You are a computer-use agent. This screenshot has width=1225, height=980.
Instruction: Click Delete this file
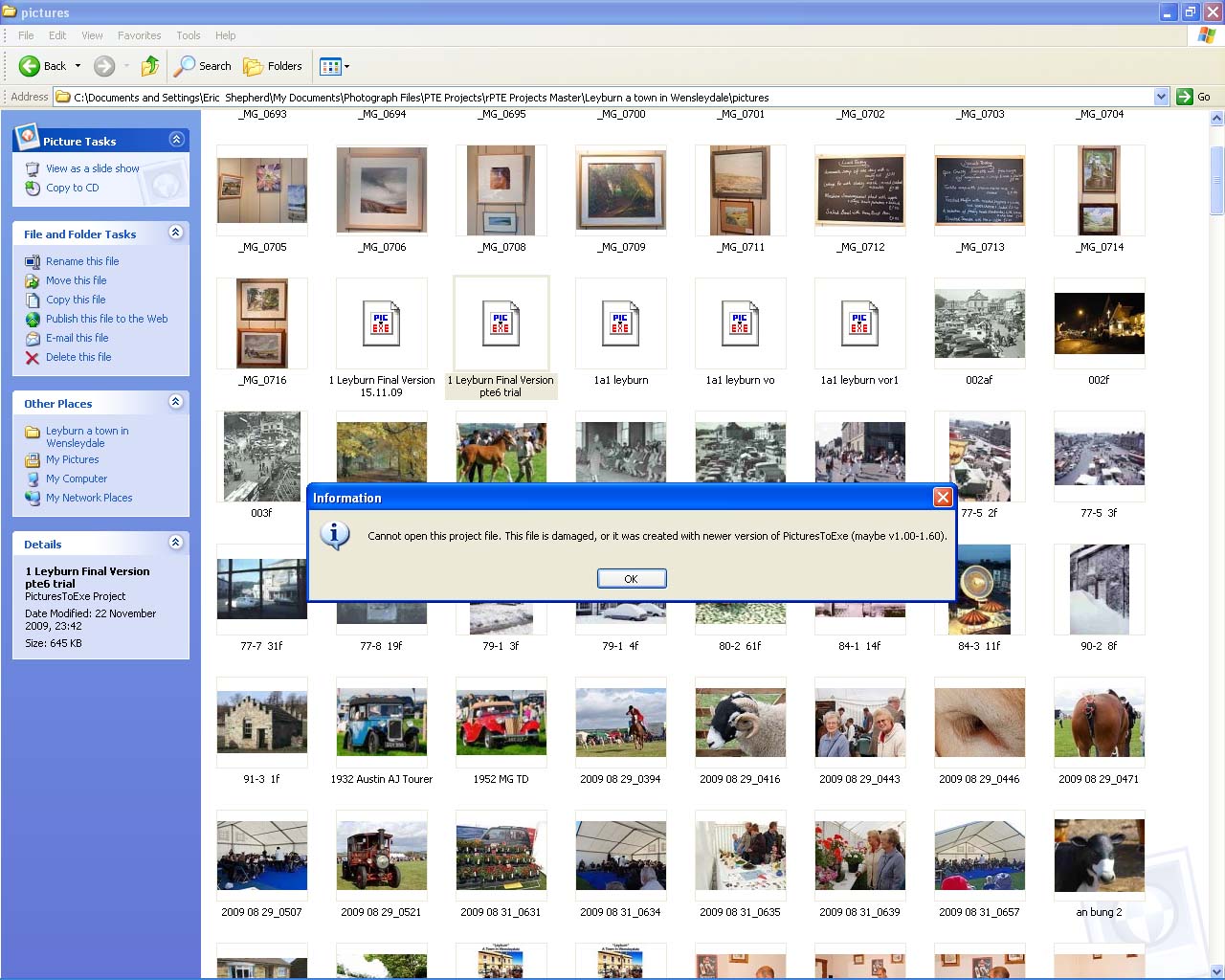(x=78, y=357)
